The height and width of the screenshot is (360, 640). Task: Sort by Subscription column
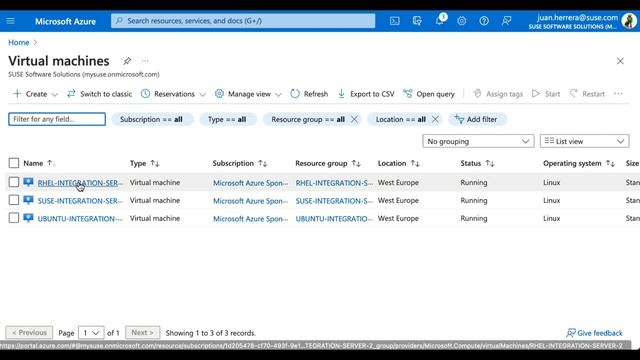[x=262, y=163]
